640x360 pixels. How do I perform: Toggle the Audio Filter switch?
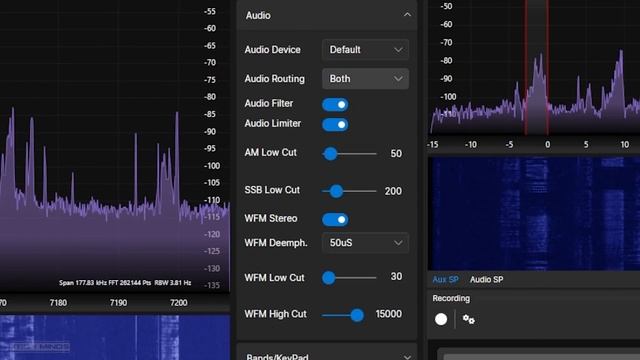[x=335, y=104]
